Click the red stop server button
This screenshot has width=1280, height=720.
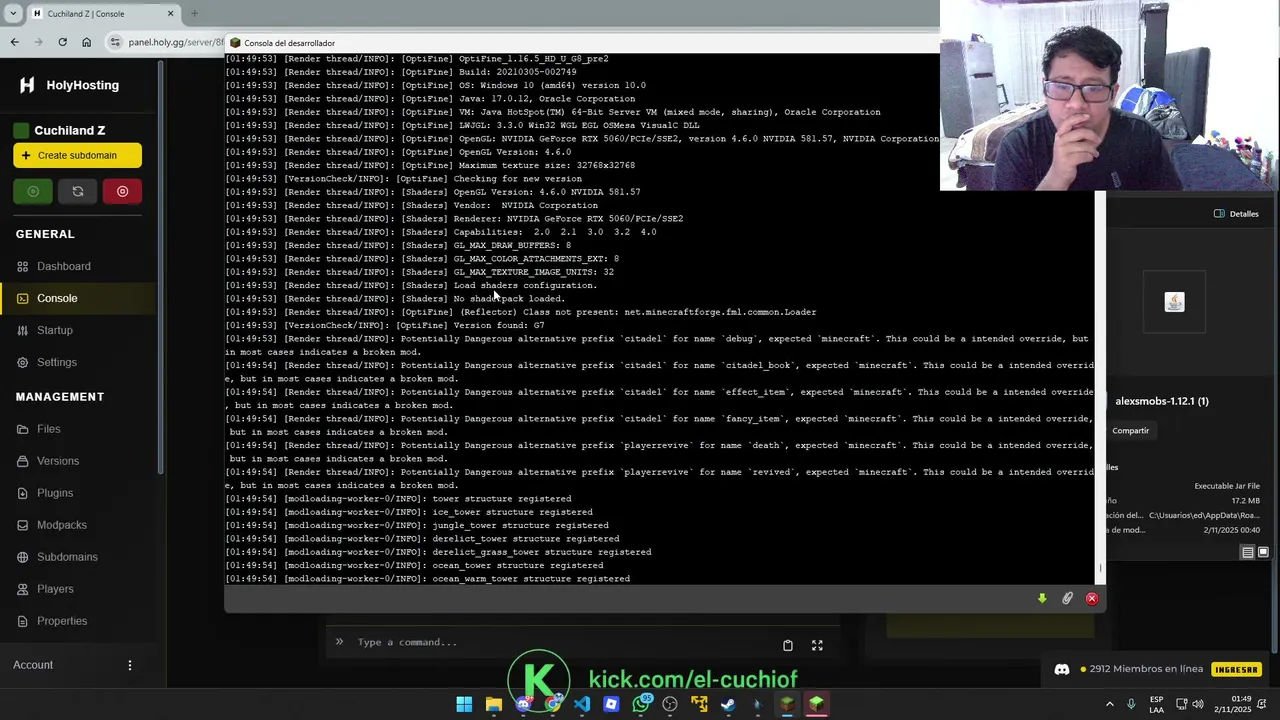tap(122, 191)
